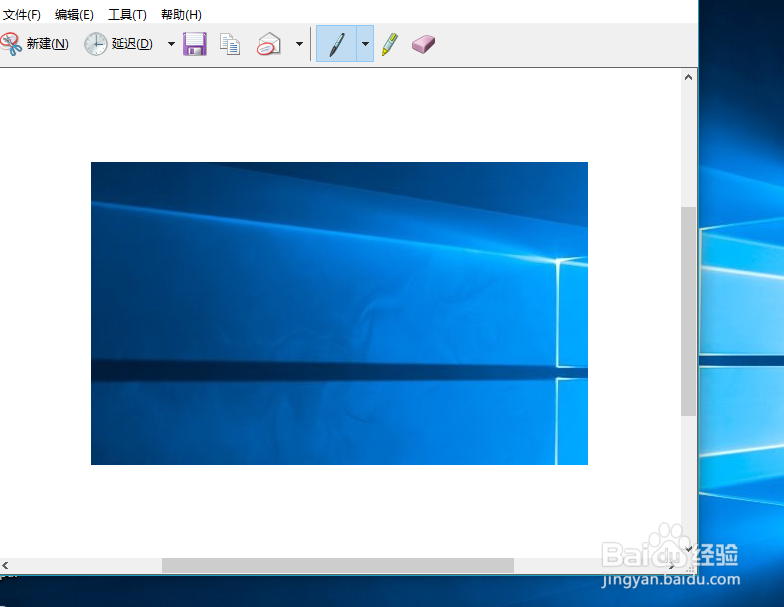Viewport: 784px width, 607px height.
Task: Click the 延迟(D) button label
Action: (132, 44)
